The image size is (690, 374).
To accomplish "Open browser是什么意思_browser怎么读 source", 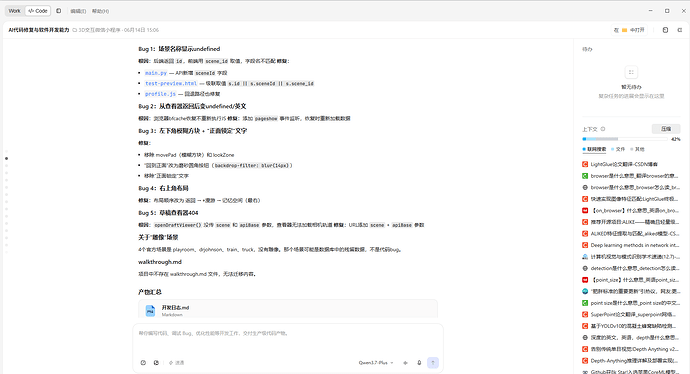I will 631,187.
